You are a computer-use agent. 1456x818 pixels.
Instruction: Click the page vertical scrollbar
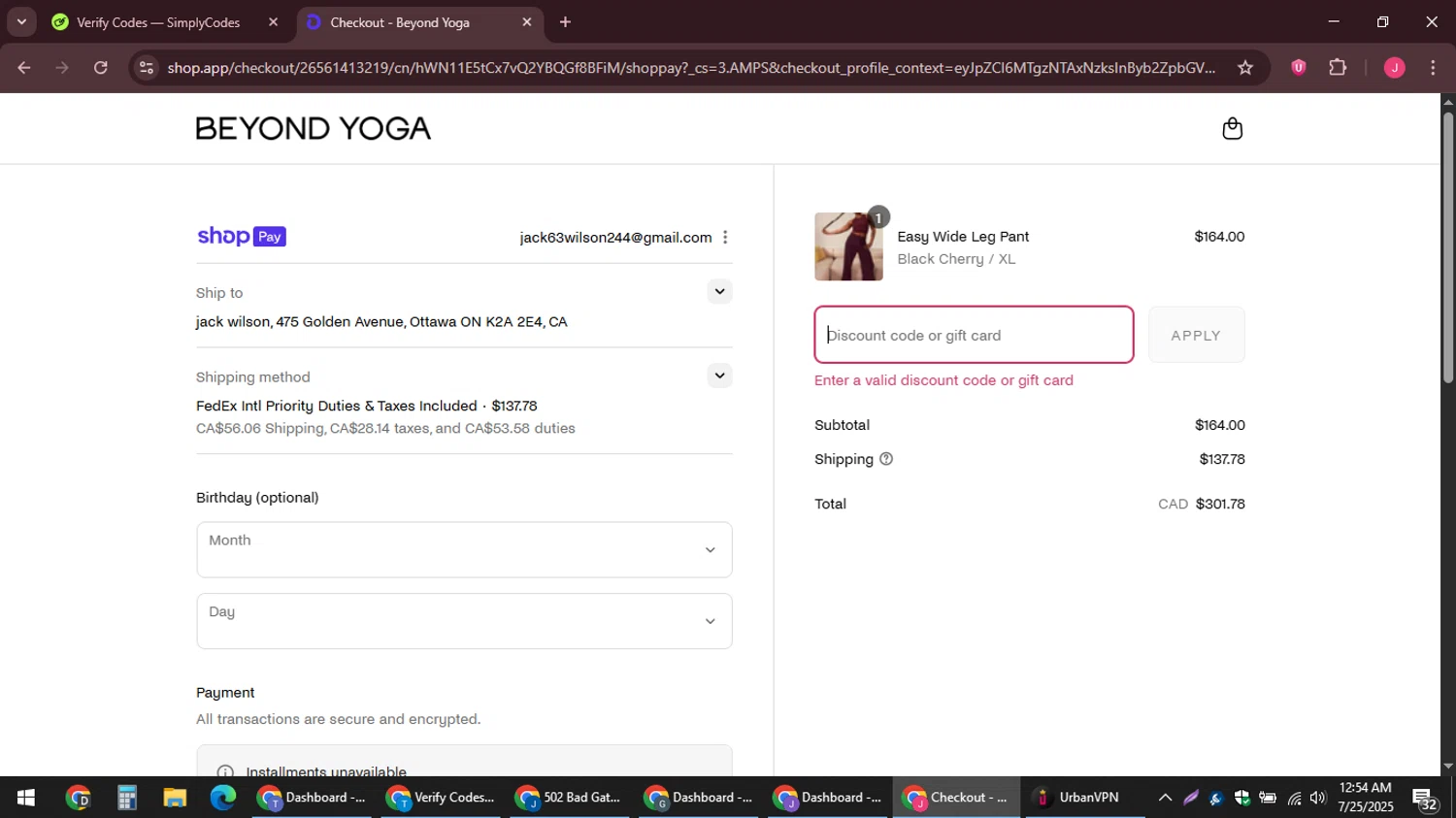1447,247
